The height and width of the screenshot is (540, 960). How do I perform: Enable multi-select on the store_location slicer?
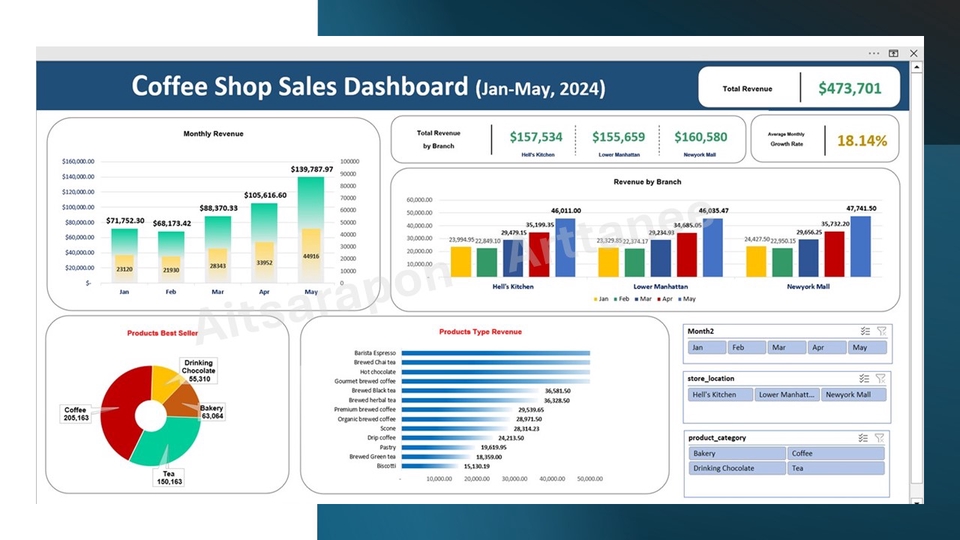click(865, 379)
